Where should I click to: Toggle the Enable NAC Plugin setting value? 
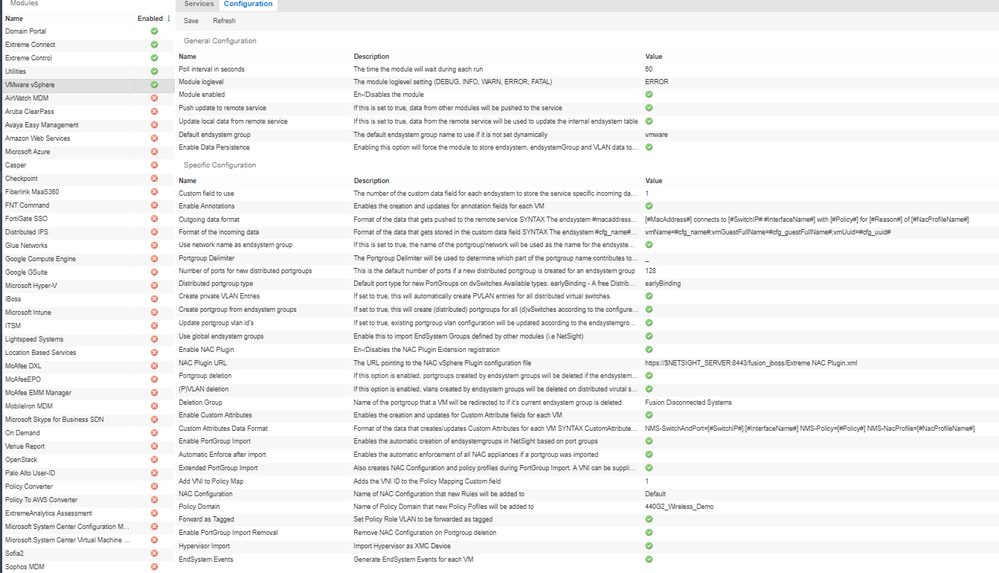tap(649, 349)
